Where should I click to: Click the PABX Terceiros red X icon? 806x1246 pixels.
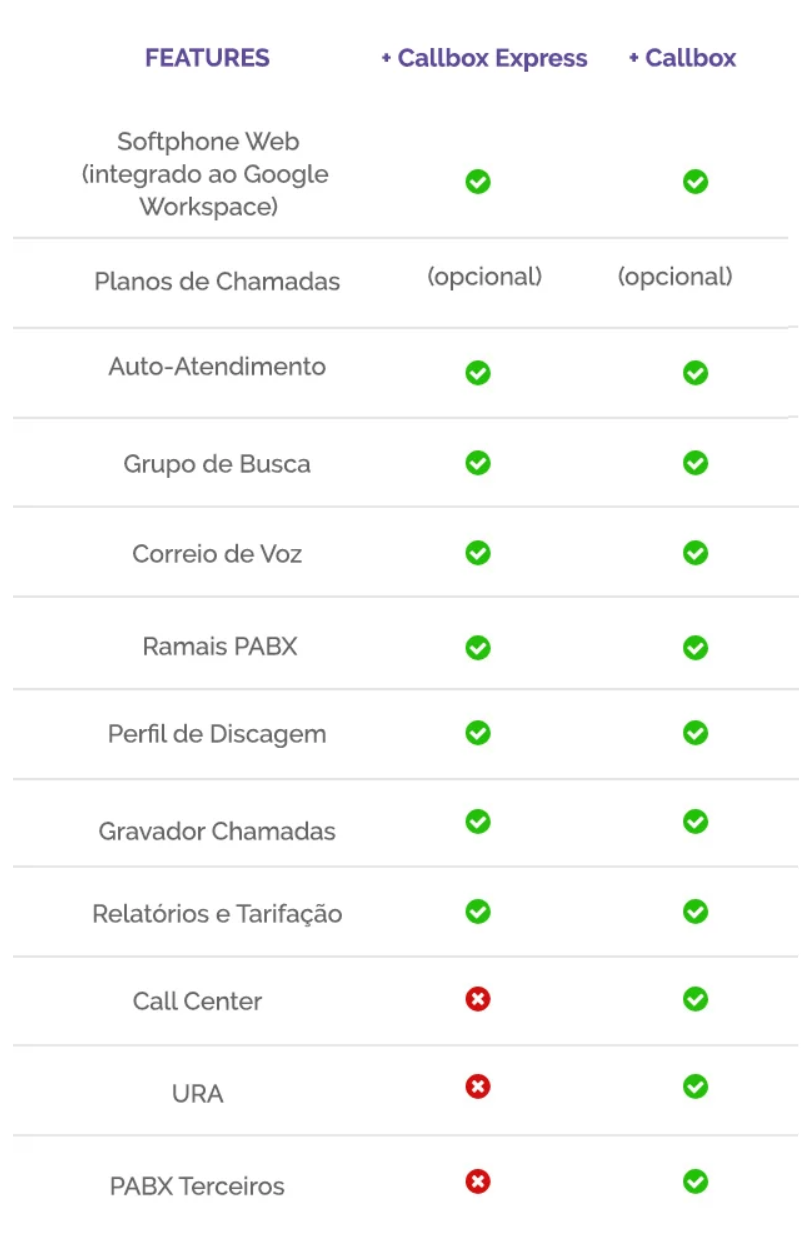478,1182
